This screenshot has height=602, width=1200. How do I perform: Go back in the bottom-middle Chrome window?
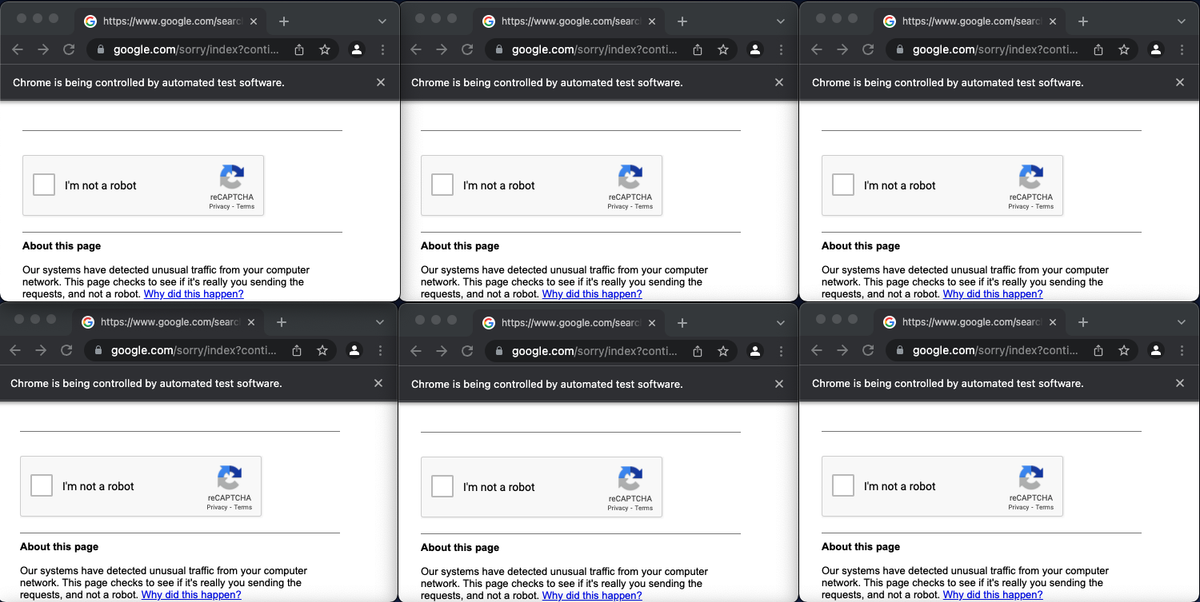tap(415, 351)
